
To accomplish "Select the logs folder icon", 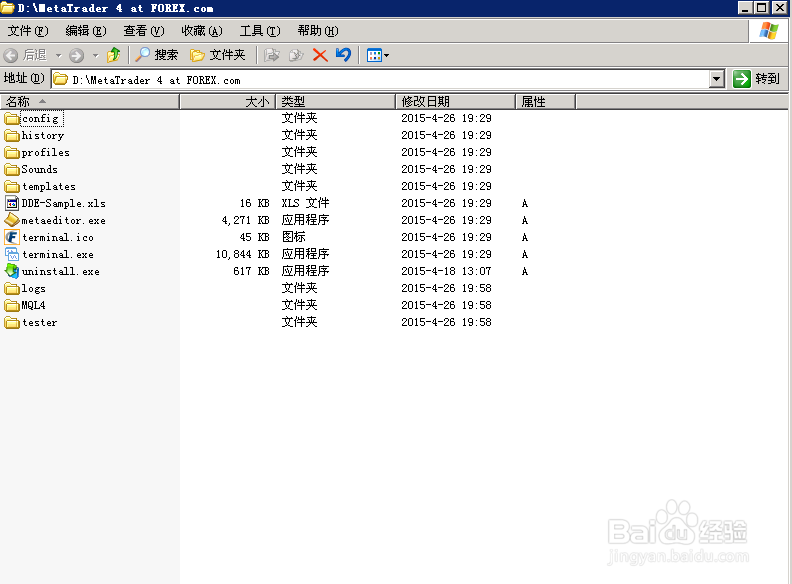I will tap(12, 288).
